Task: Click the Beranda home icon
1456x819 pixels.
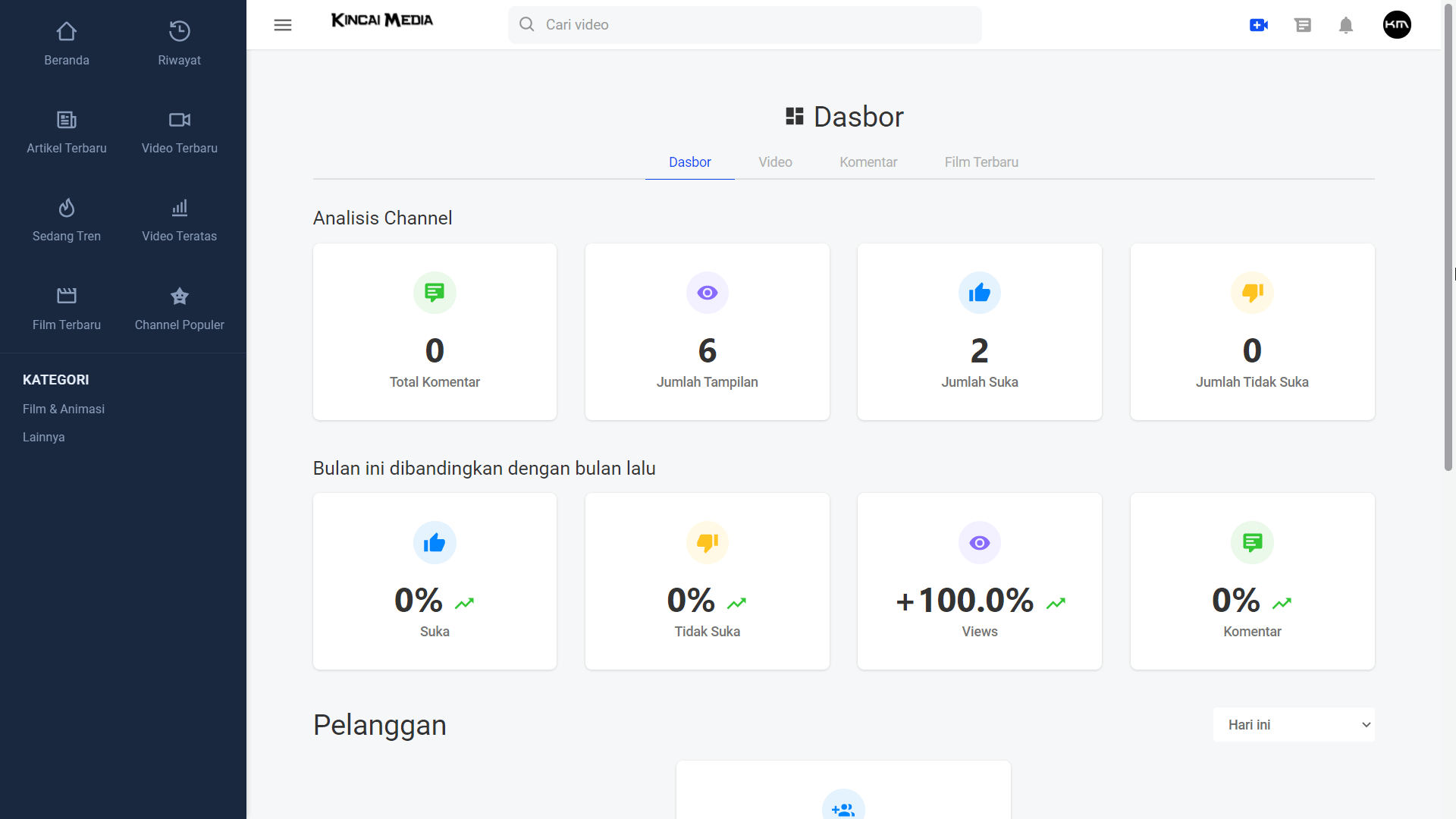Action: click(x=66, y=30)
